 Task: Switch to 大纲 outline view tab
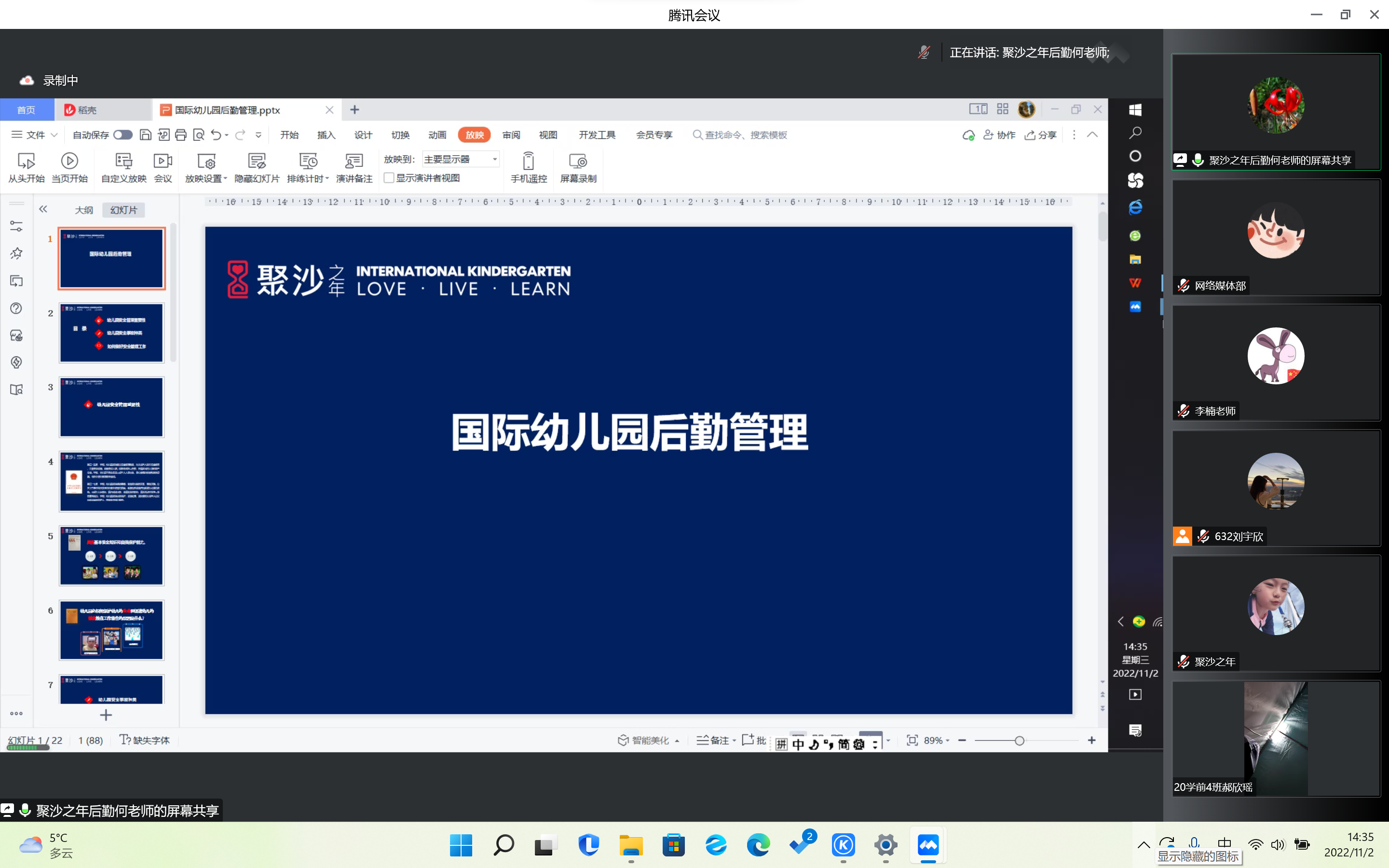coord(84,210)
